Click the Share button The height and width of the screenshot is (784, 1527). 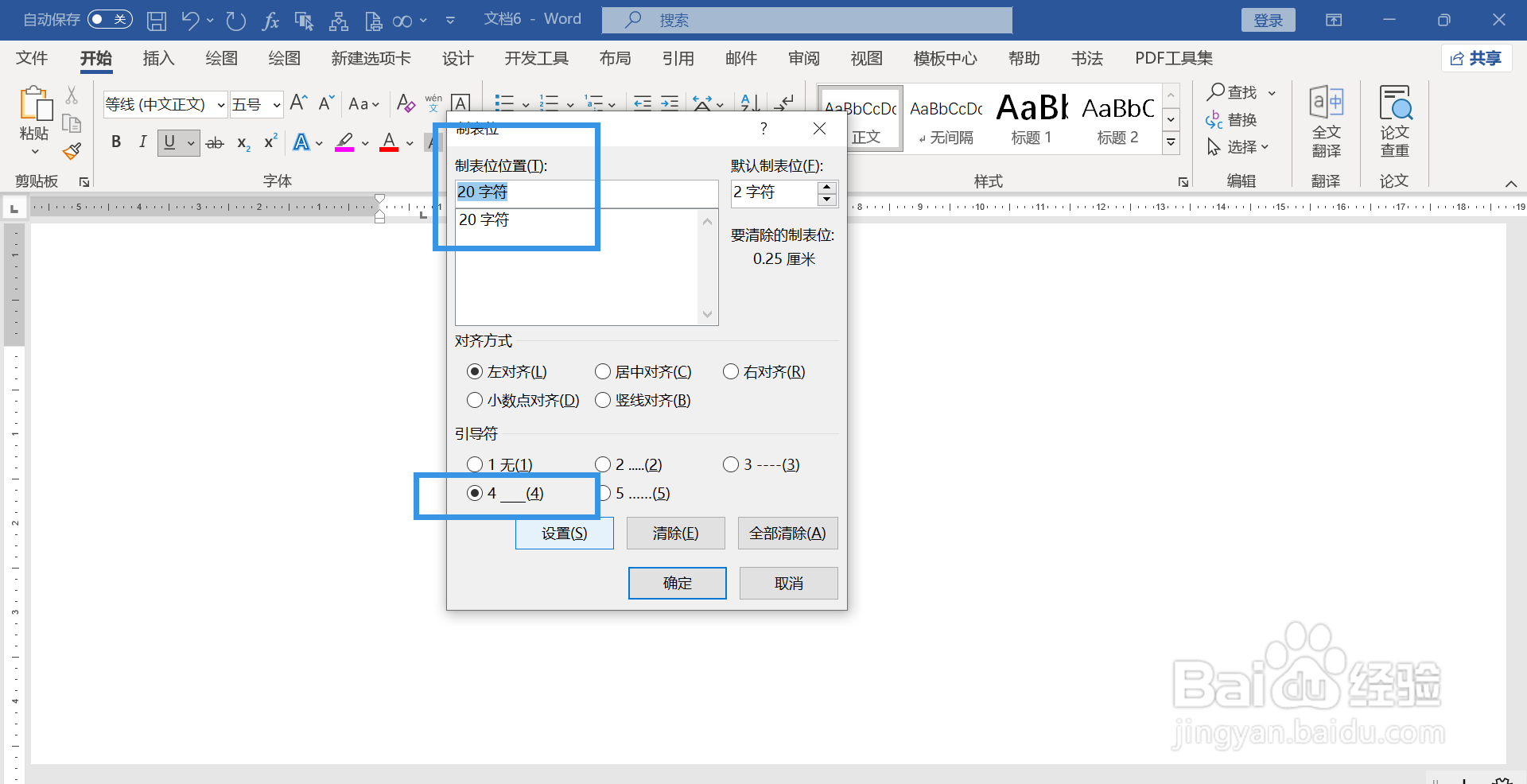[x=1476, y=58]
